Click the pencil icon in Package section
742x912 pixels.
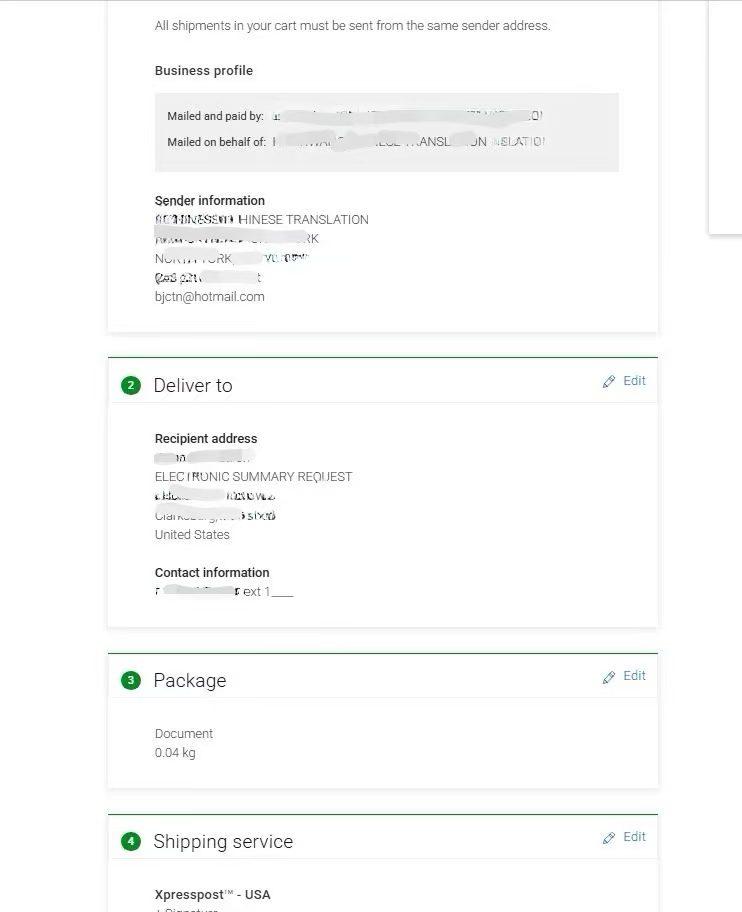pos(609,677)
